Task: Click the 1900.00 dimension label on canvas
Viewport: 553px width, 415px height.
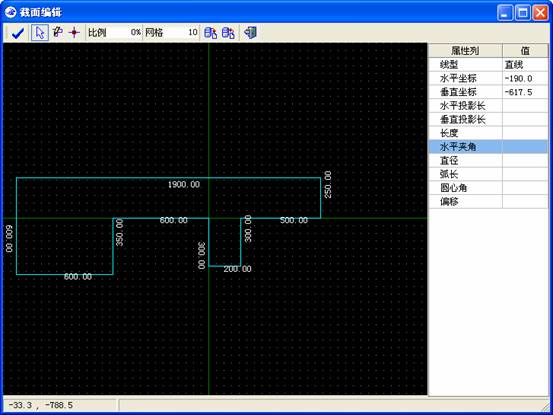Action: pyautogui.click(x=184, y=184)
